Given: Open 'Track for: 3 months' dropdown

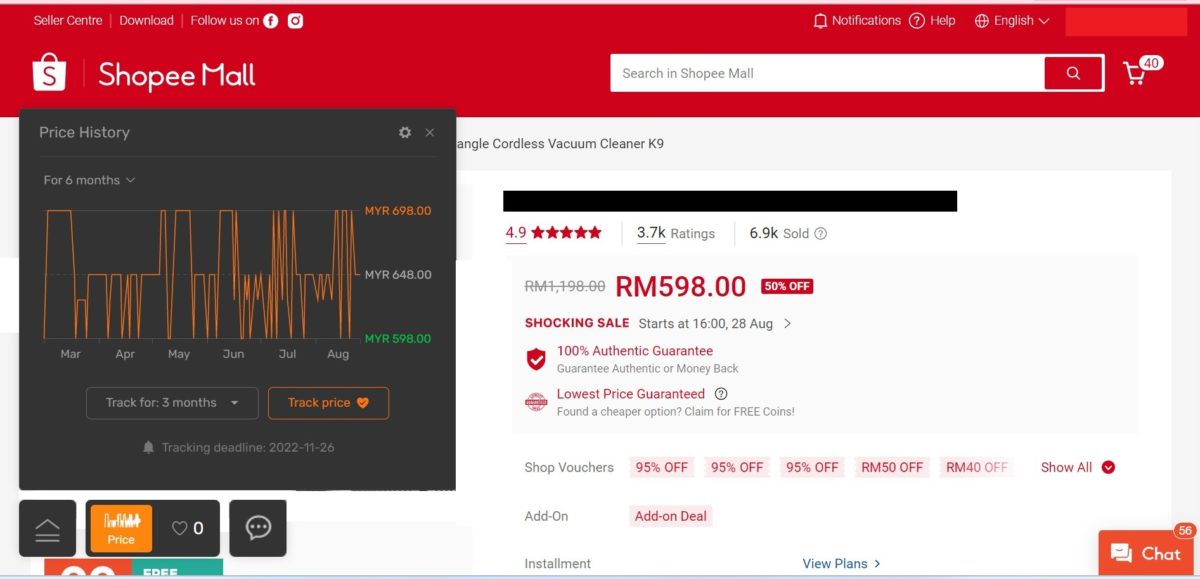Looking at the screenshot, I should (x=172, y=403).
